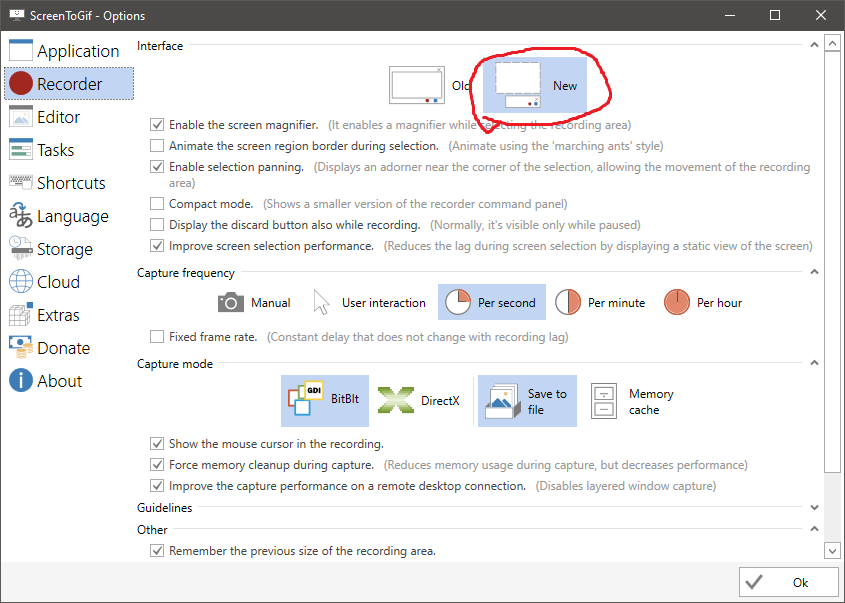Choose the New recorder interface thumbnail
The height and width of the screenshot is (603, 845).
tap(518, 85)
